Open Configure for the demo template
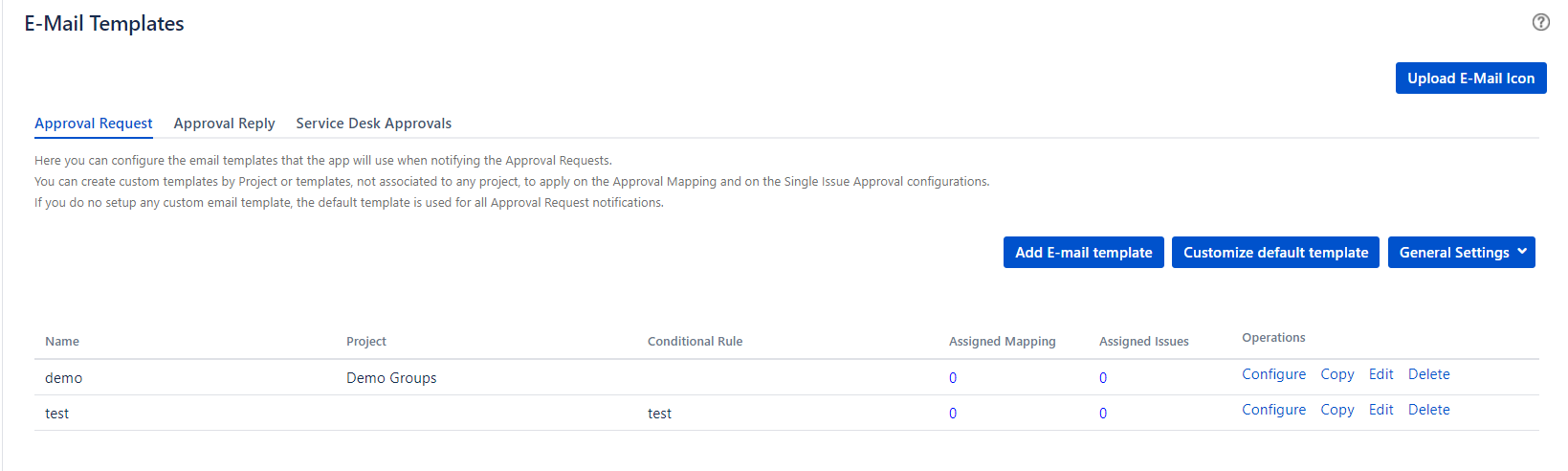The height and width of the screenshot is (471, 1568). [1273, 374]
